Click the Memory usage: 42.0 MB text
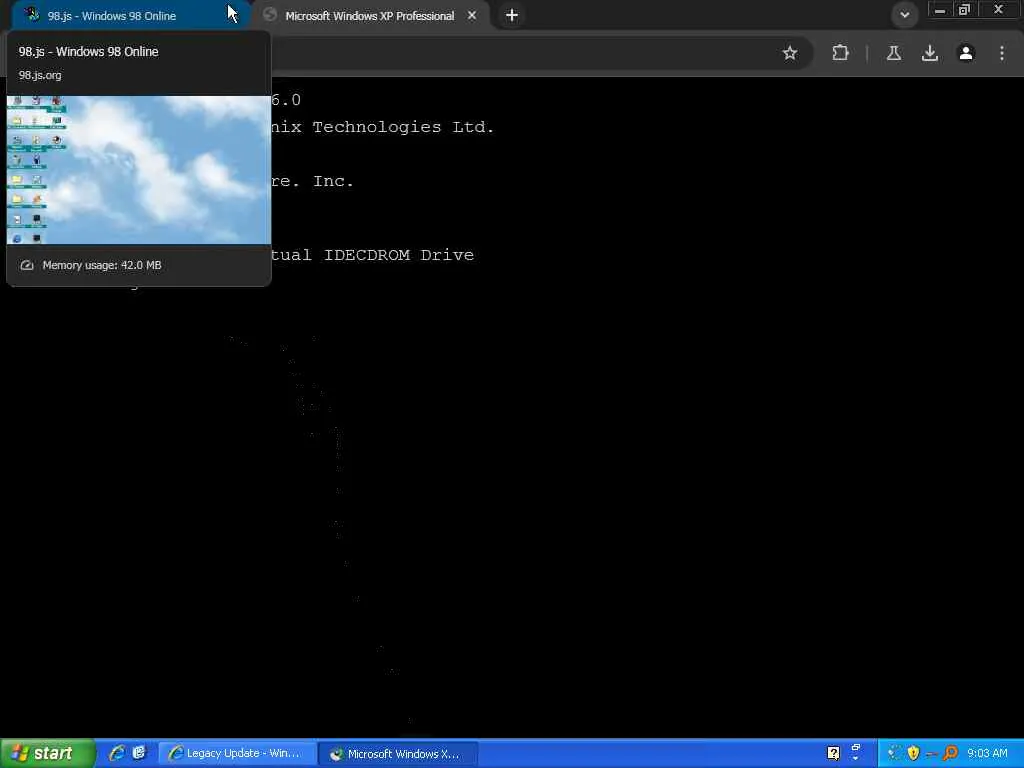Screen dimensions: 1024x768 [x=102, y=265]
